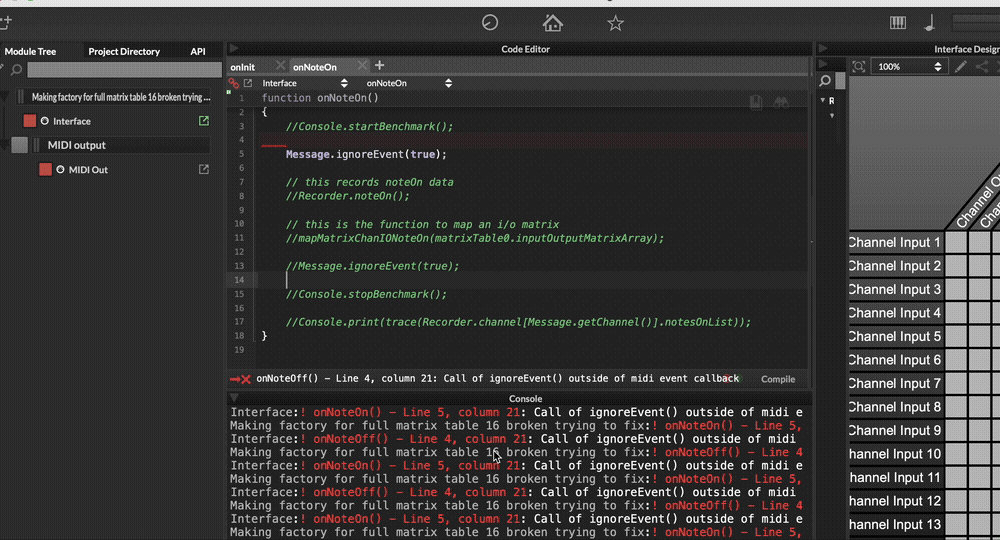Viewport: 1000px width, 540px height.
Task: Toggle the Interface module red bypass square
Action: coord(29,120)
